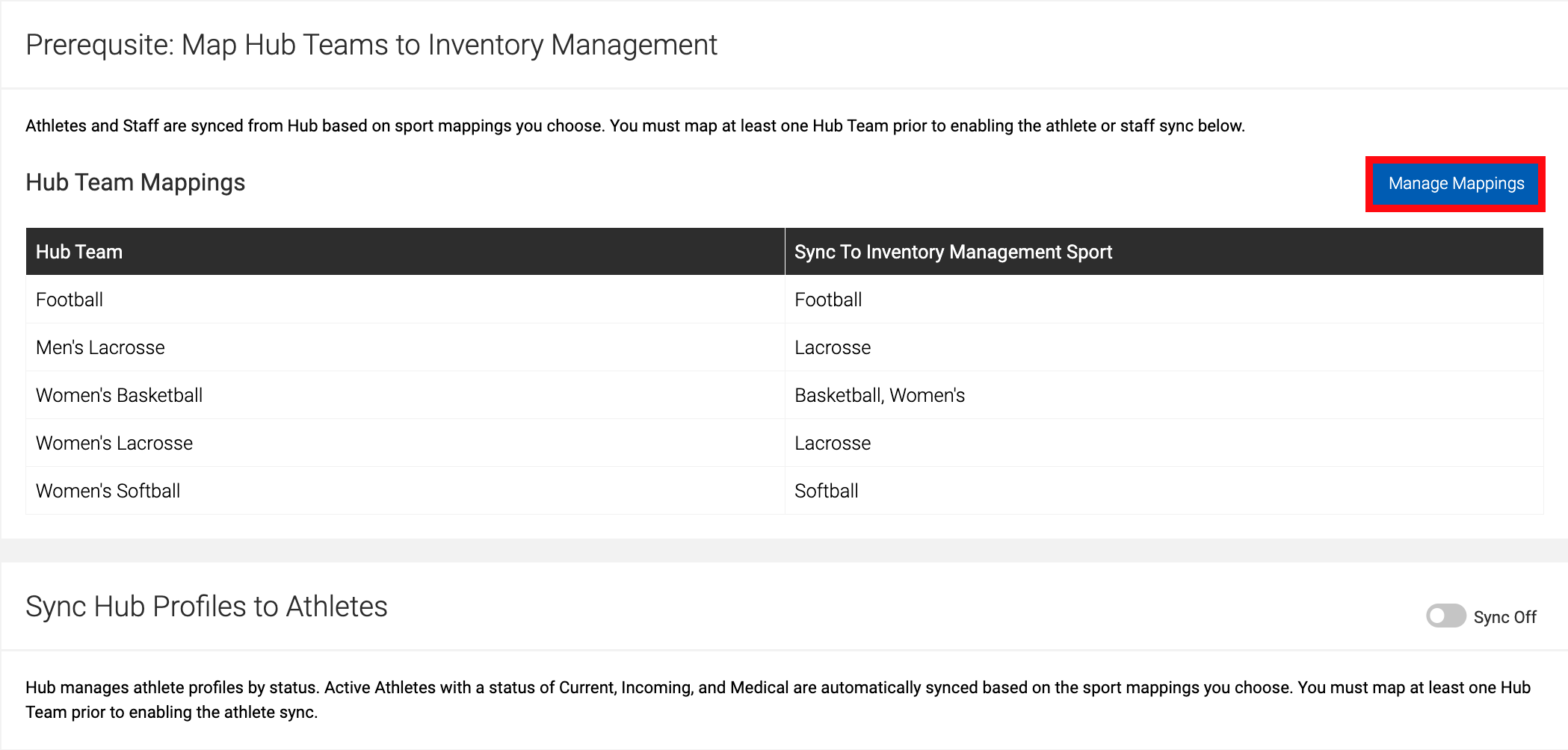Select the Lacrosse mapping for Men's Lacrosse

pyautogui.click(x=833, y=347)
